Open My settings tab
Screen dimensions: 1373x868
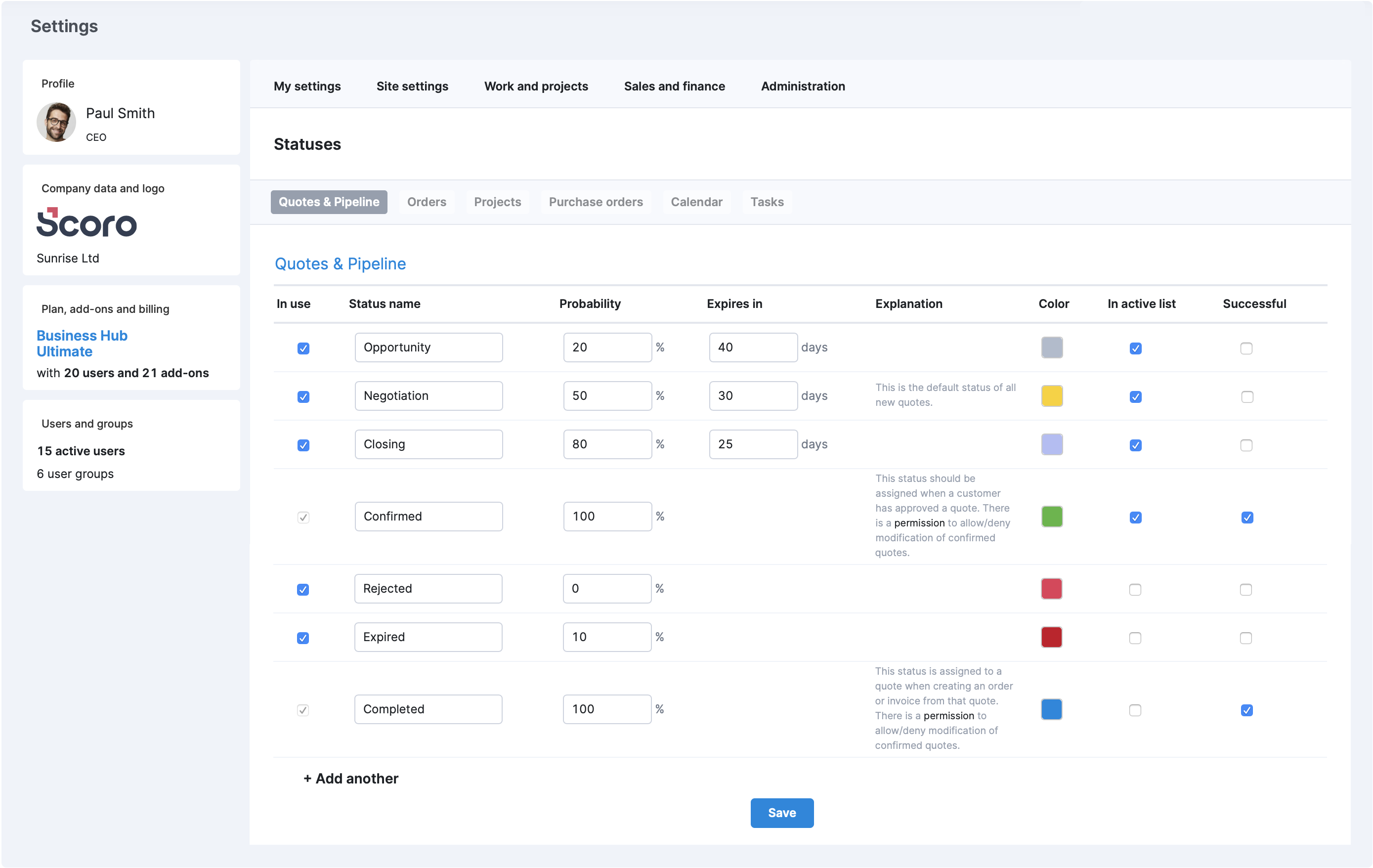click(307, 86)
